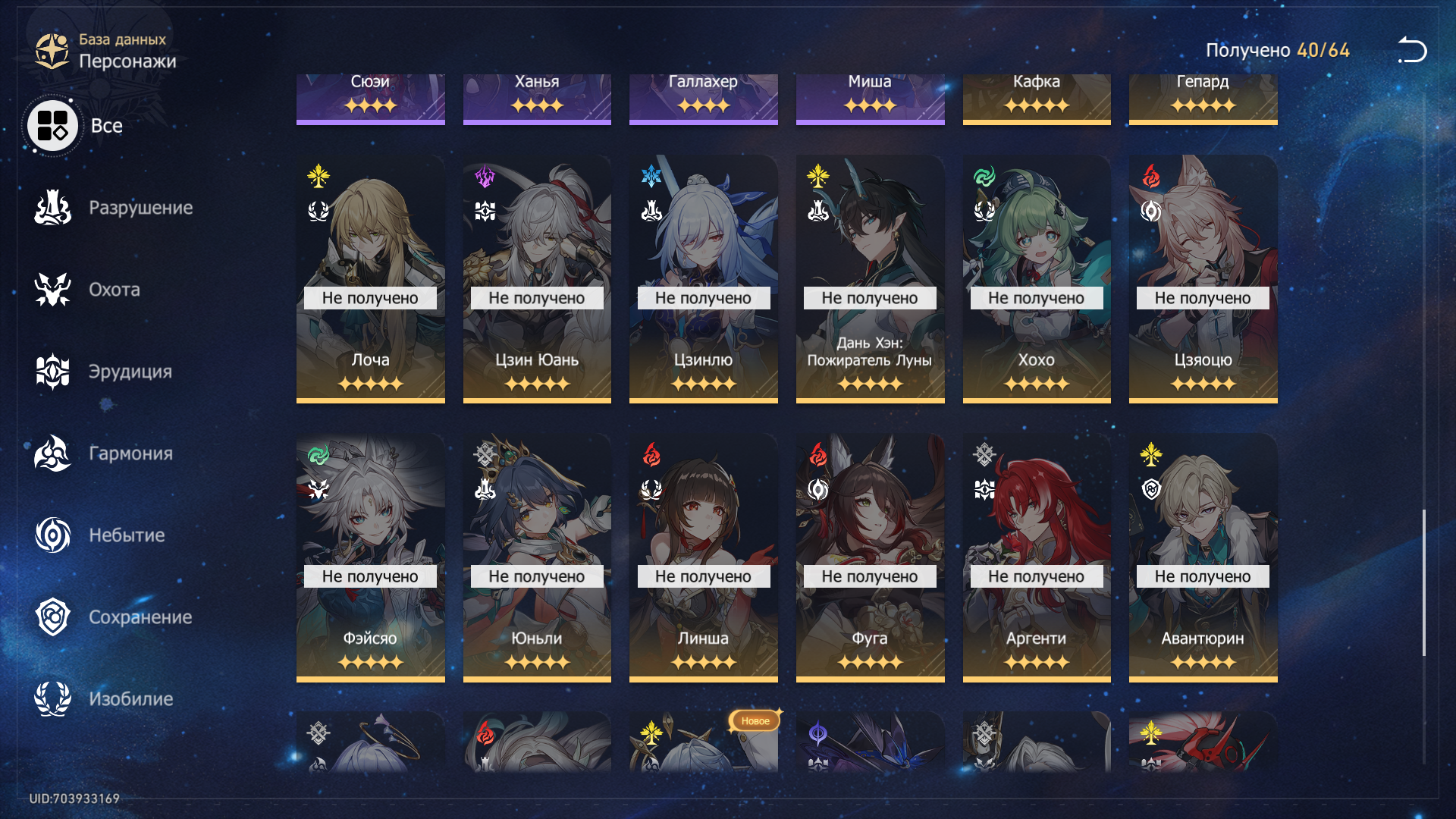This screenshot has width=1456, height=819.
Task: View Дань Хэн: Пожиратель Луны card
Action: click(870, 279)
